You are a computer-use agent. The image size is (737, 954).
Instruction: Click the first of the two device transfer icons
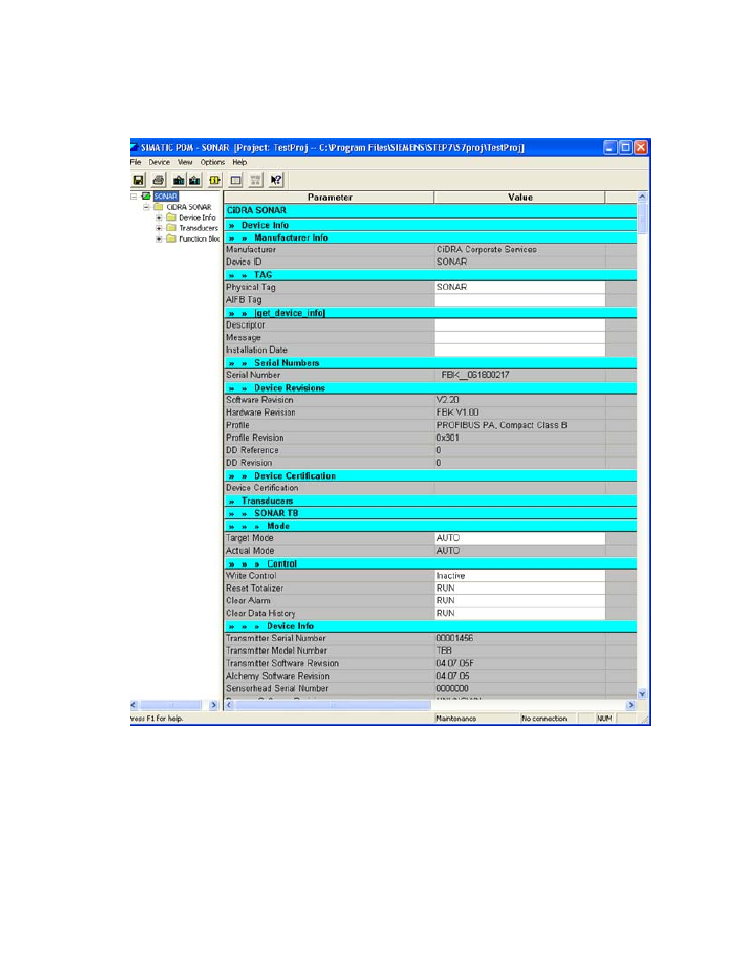click(x=178, y=180)
